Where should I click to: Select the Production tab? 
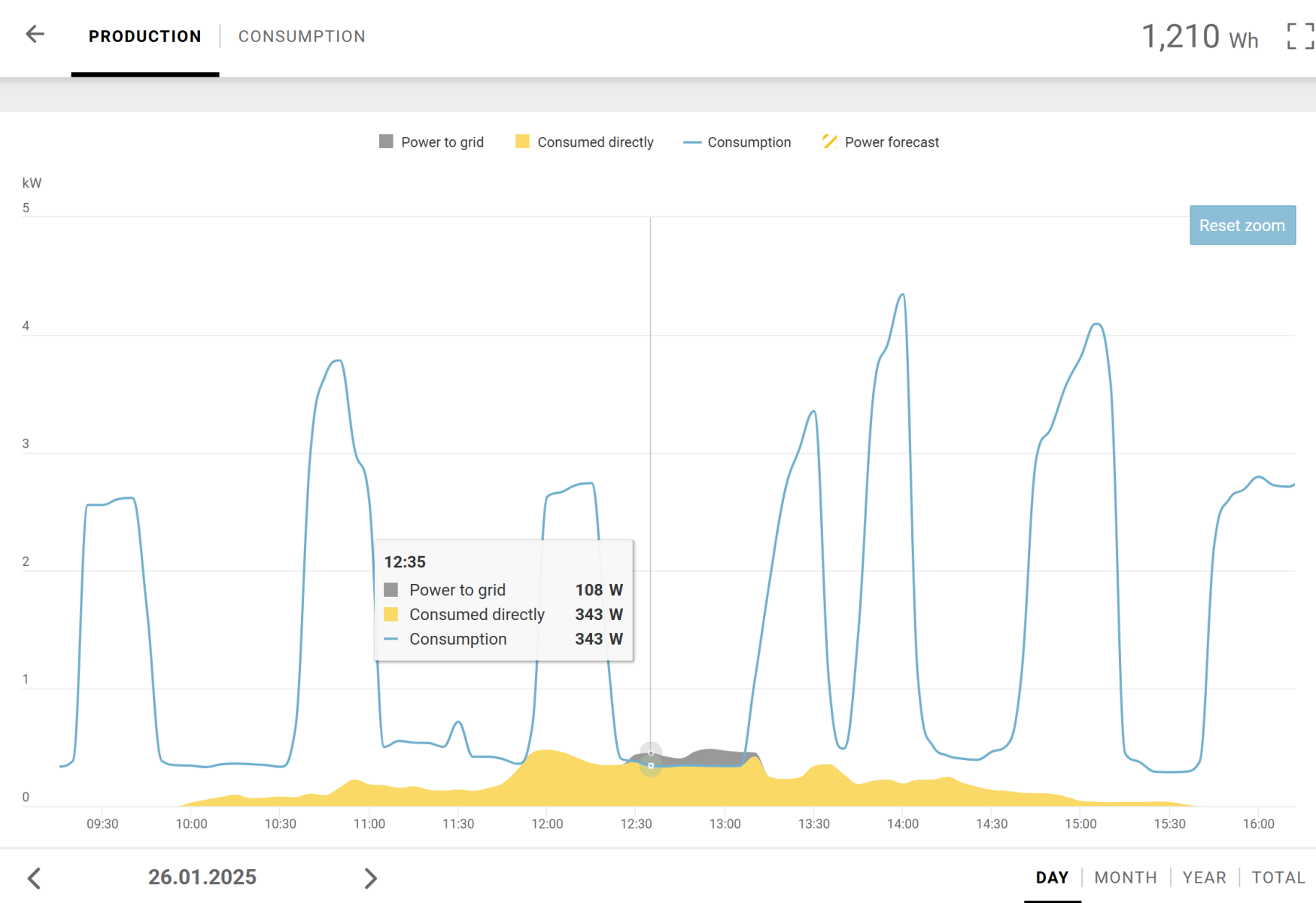click(x=144, y=36)
